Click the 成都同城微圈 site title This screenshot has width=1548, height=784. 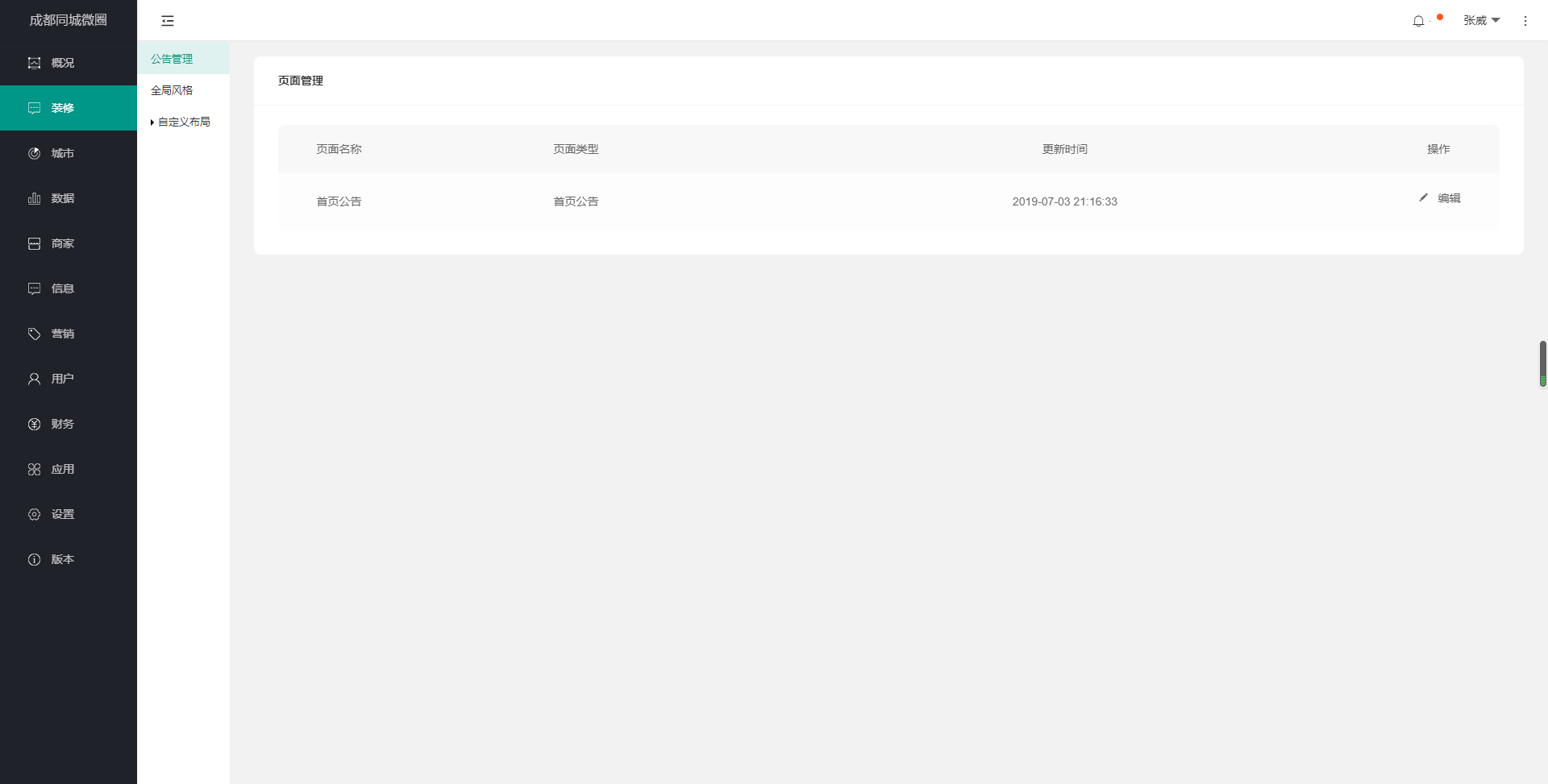pos(69,20)
